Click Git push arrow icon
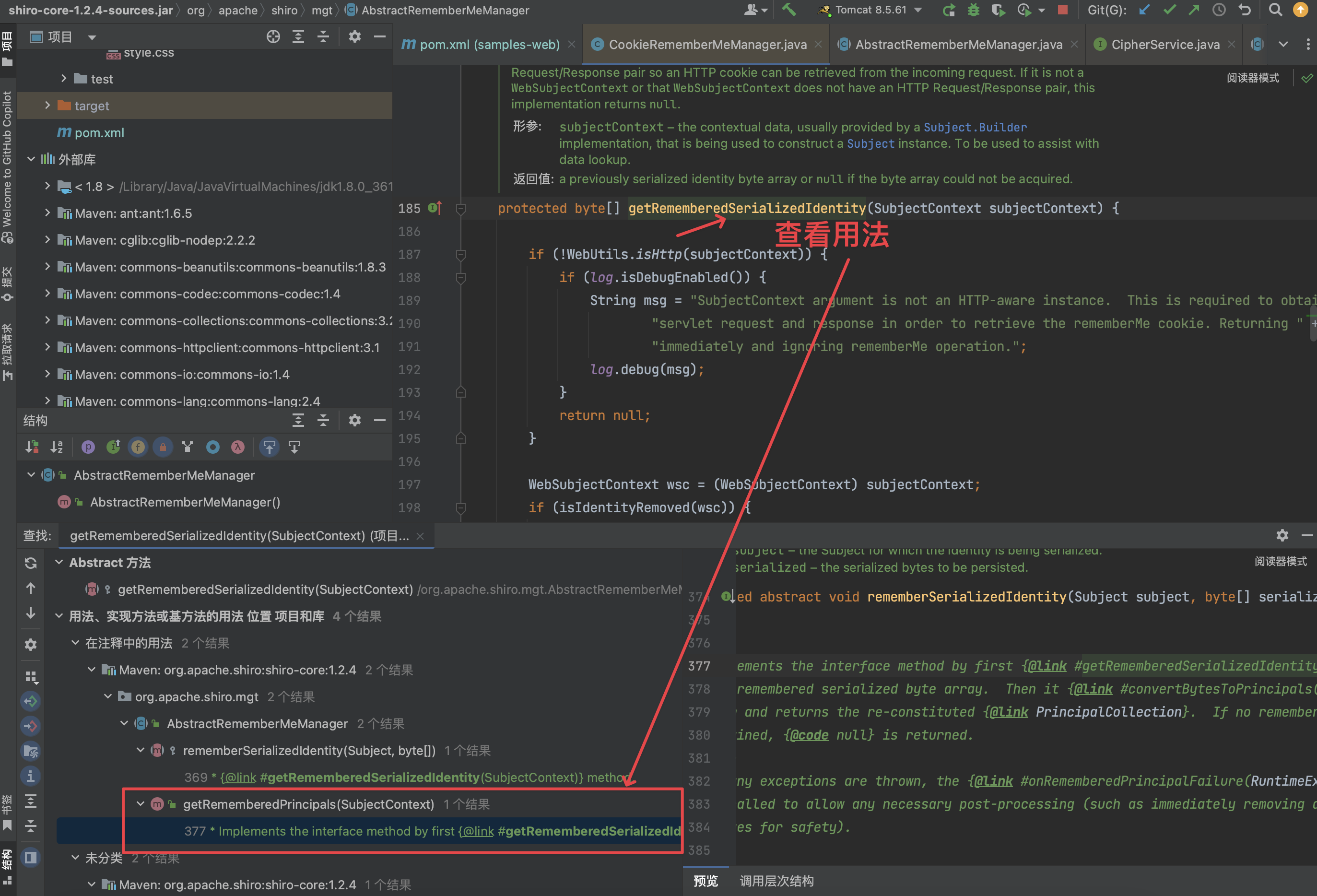Screen dimensions: 1317x896 [x=1194, y=10]
